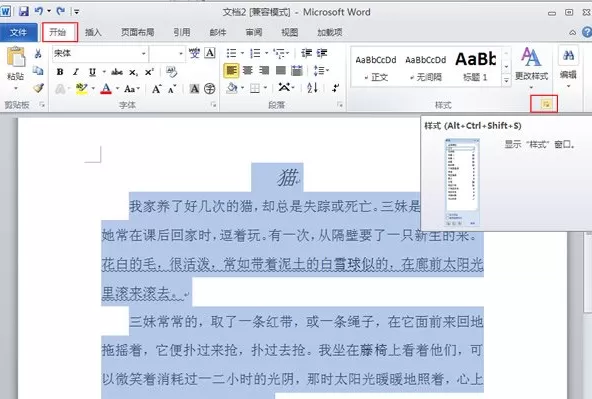Screen dimensions: 592x399
Task: Apply red font color
Action: click(x=106, y=89)
